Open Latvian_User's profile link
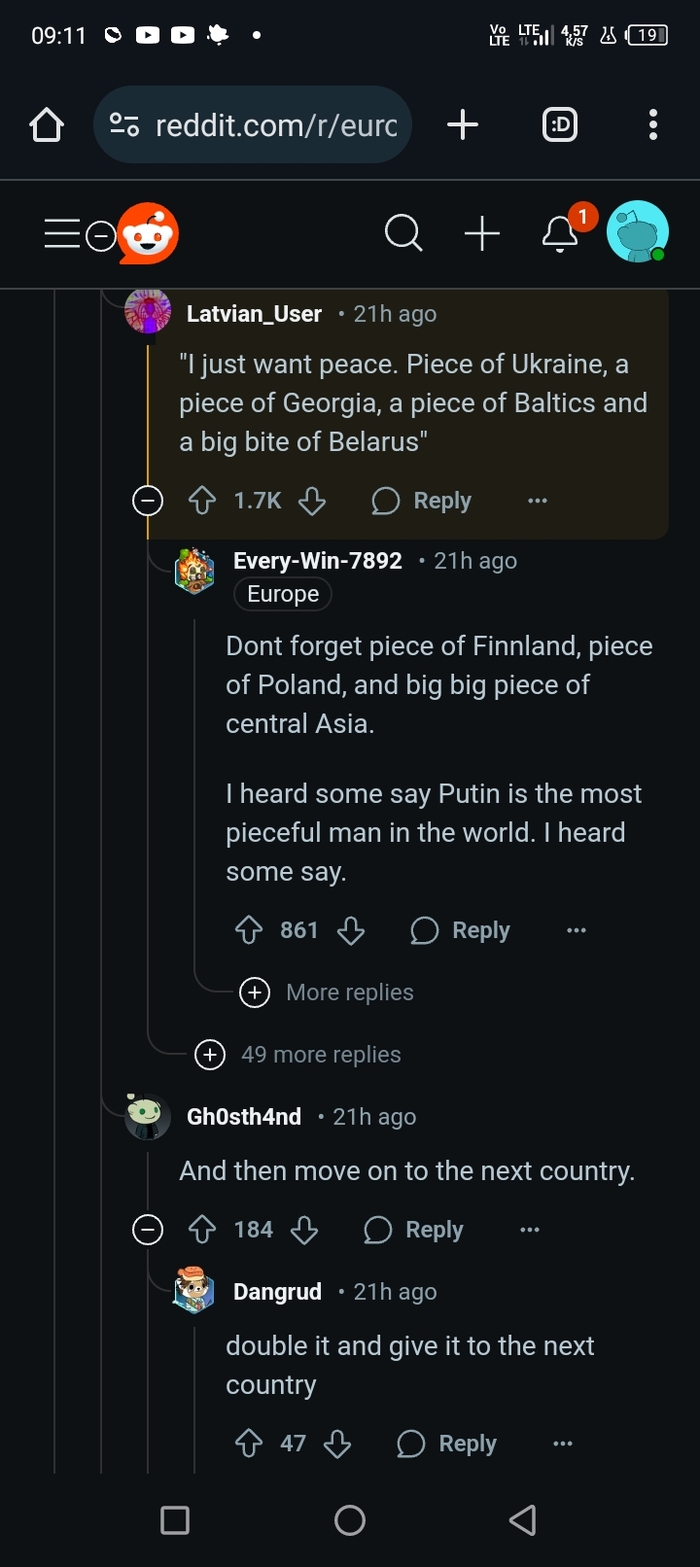Screen dimensions: 700x1567 pos(252,313)
